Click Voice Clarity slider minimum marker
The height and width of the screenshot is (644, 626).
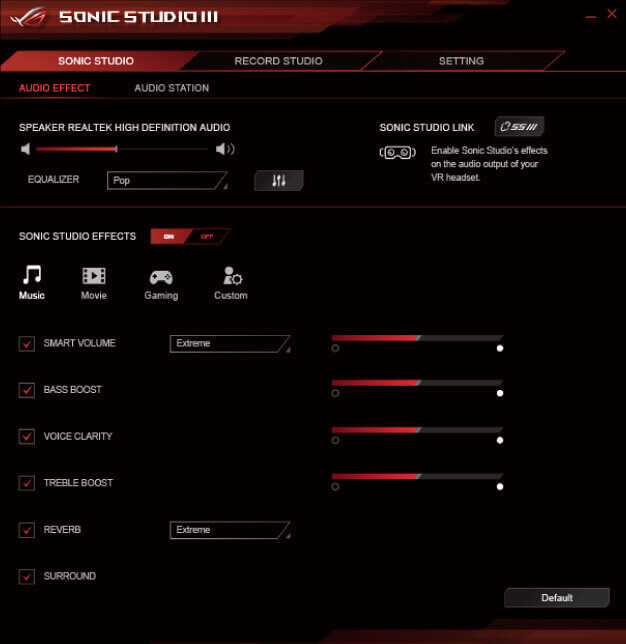(335, 440)
